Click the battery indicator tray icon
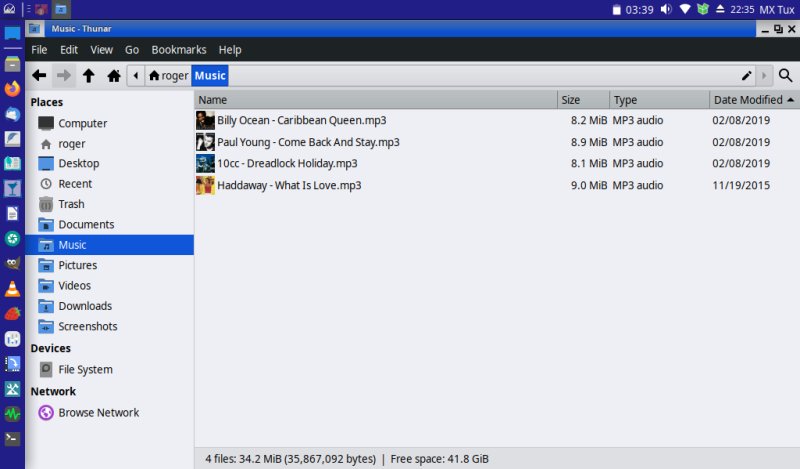 coord(617,10)
